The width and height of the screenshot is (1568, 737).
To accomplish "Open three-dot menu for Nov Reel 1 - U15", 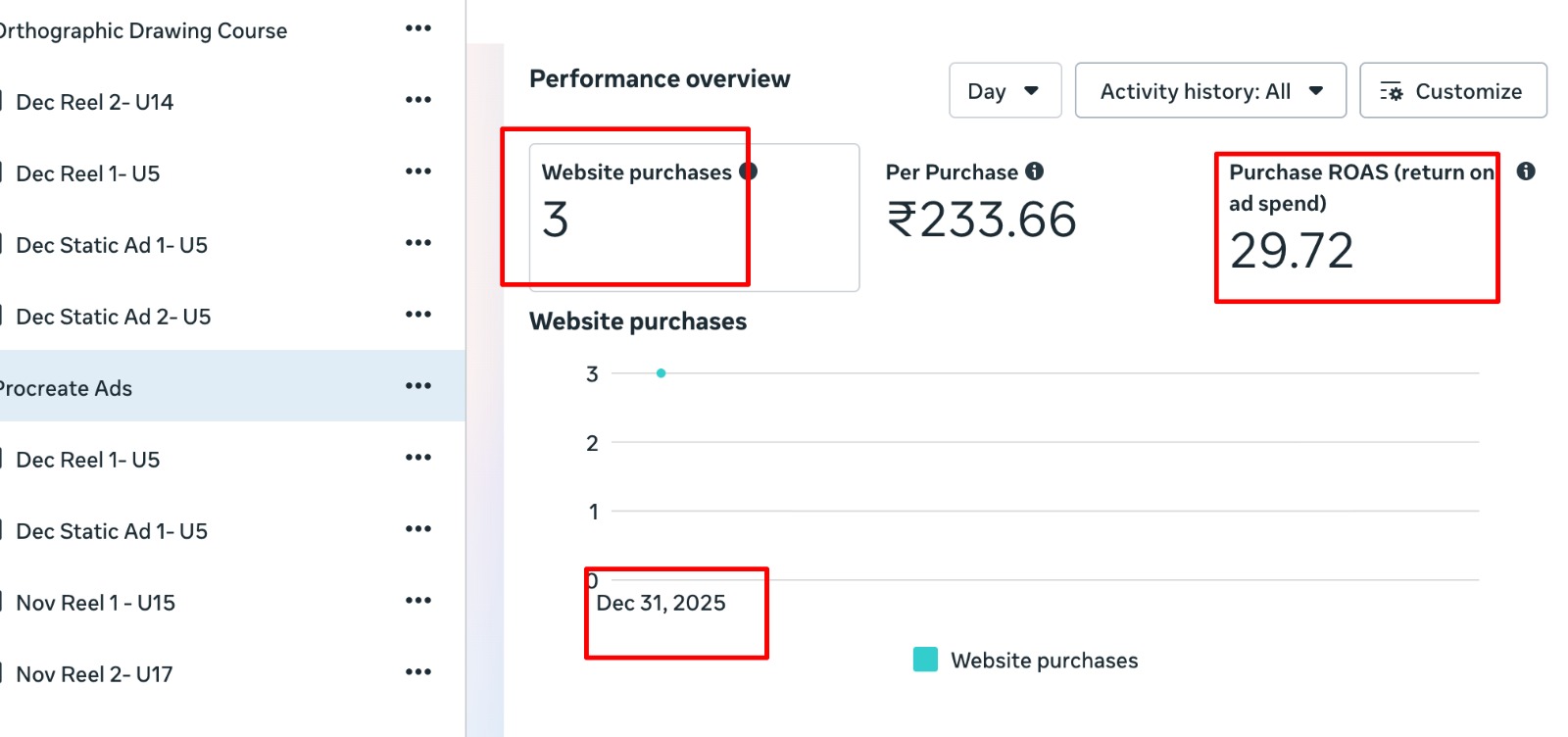I will click(418, 601).
